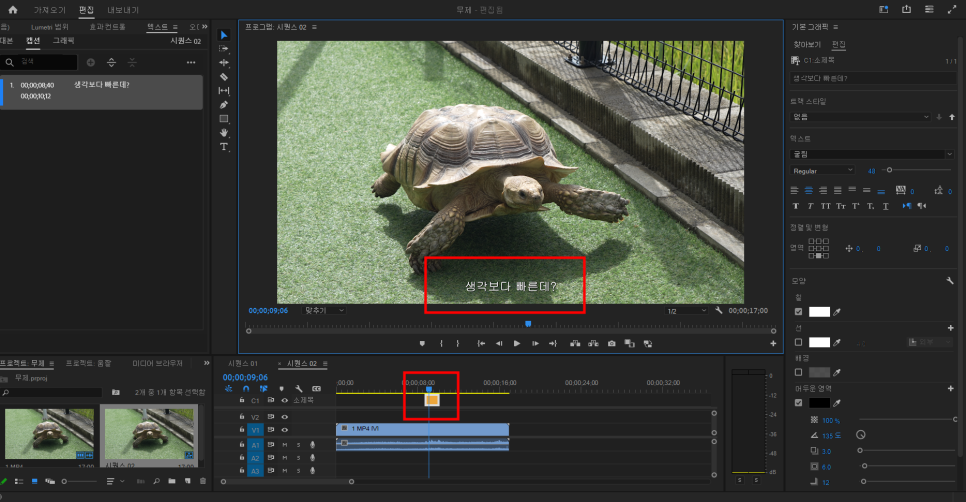The image size is (966, 502).
Task: Select the Rectangle tool
Action: coord(224,119)
